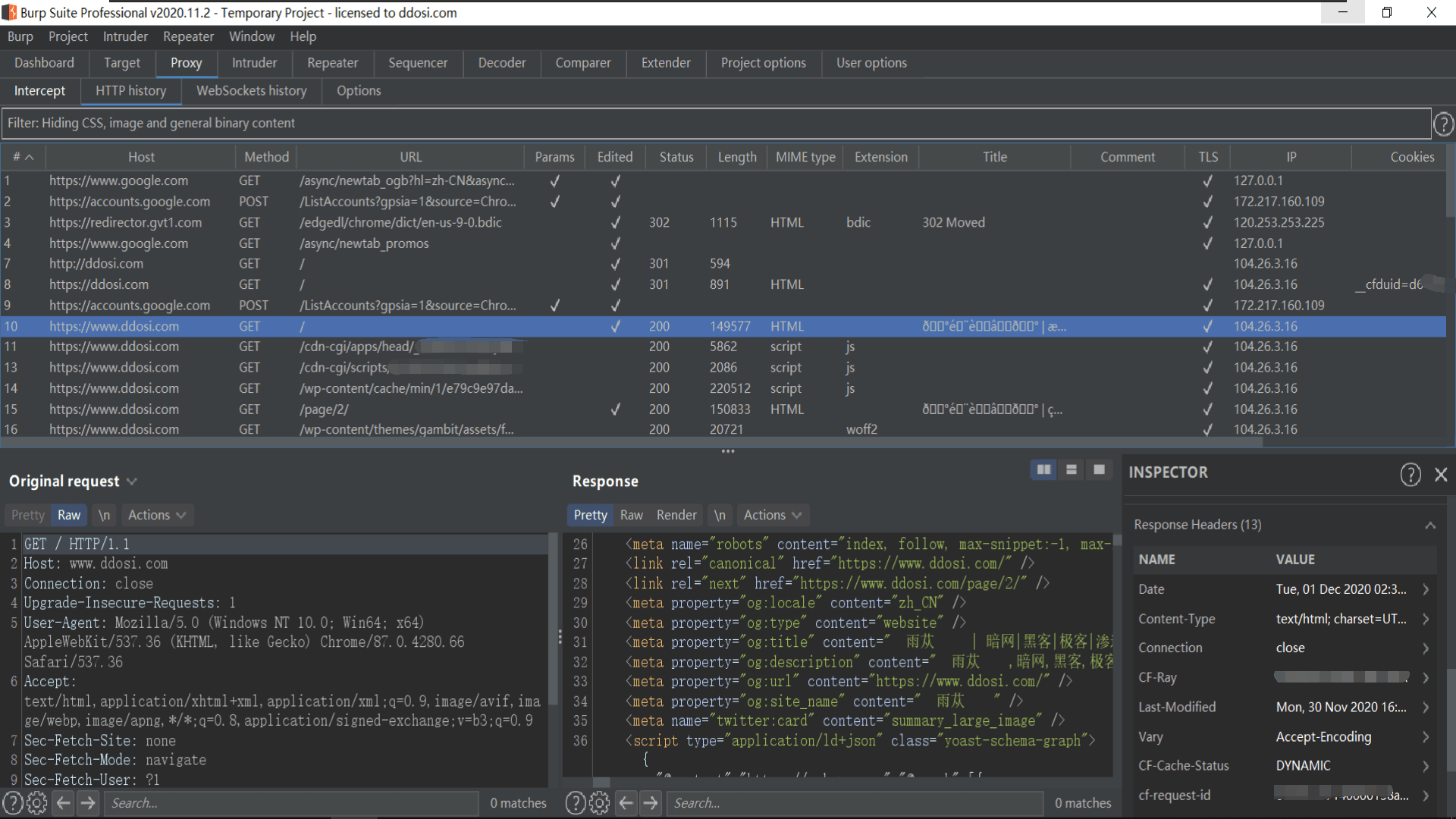Click Inspector help question mark icon
The width and height of the screenshot is (1456, 819).
[1410, 475]
